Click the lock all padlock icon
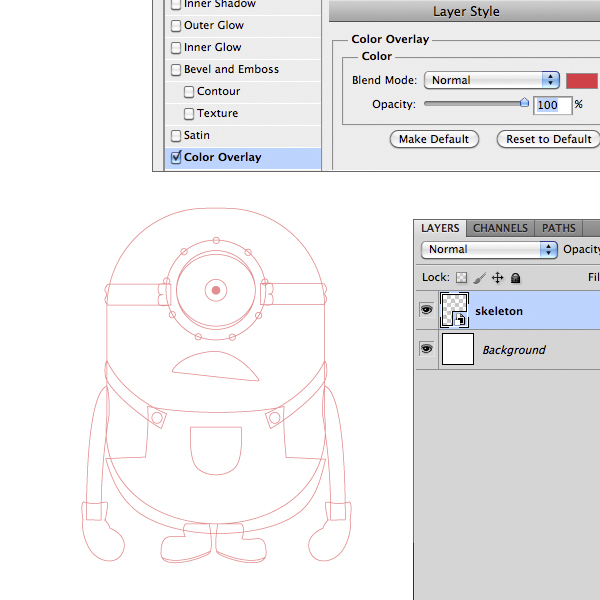The height and width of the screenshot is (600, 600). point(515,277)
